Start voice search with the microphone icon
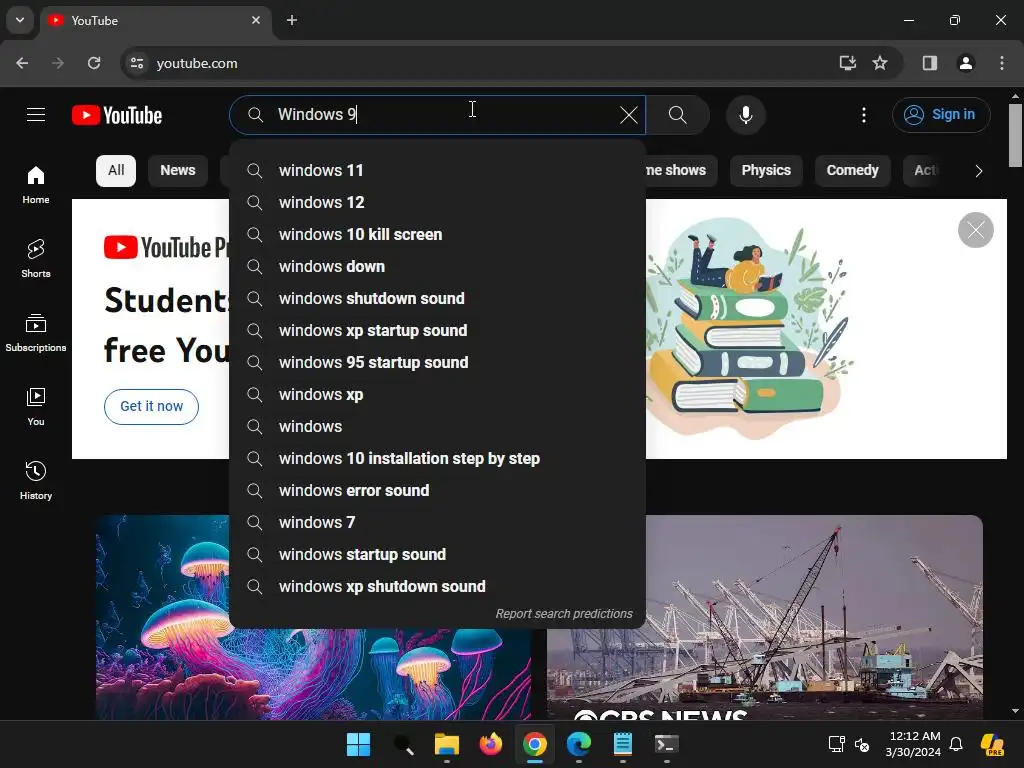The height and width of the screenshot is (768, 1024). [x=746, y=115]
